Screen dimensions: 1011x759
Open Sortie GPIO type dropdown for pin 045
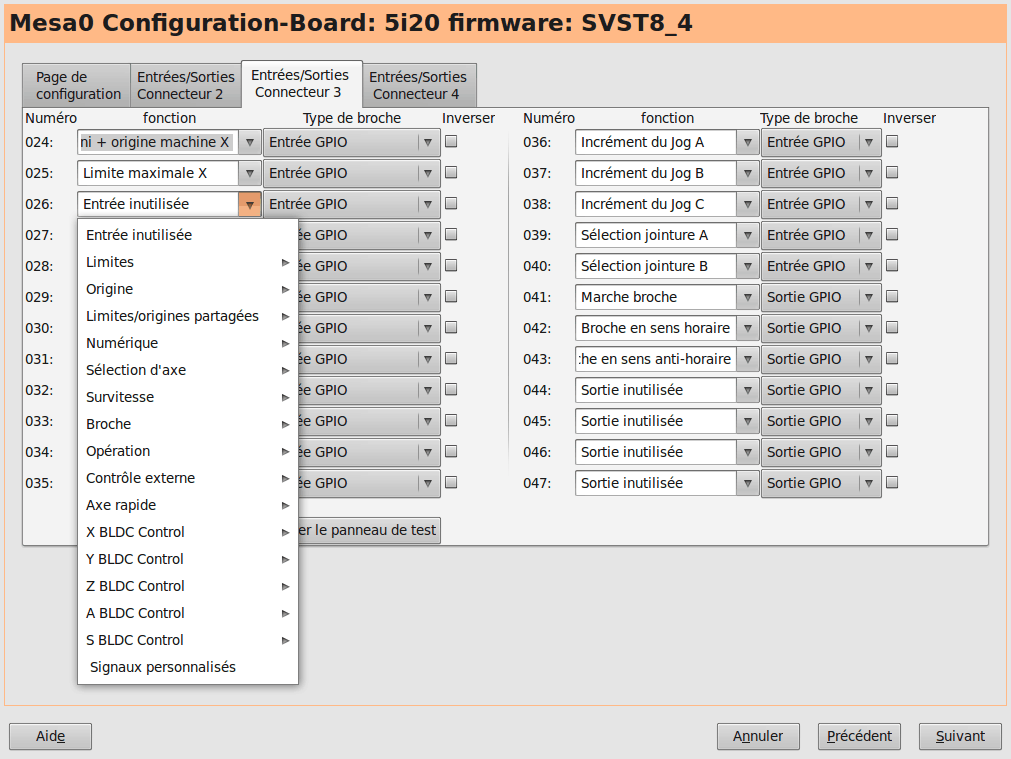pyautogui.click(x=821, y=420)
